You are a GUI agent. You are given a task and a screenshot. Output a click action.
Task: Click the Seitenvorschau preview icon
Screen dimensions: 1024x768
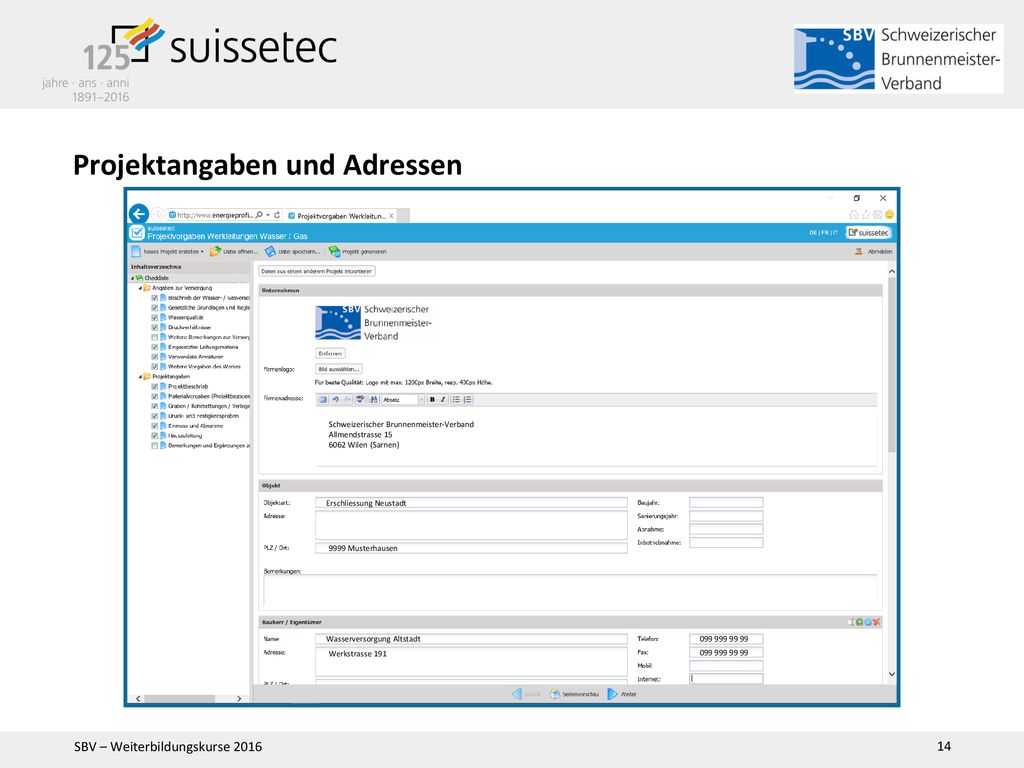point(554,694)
